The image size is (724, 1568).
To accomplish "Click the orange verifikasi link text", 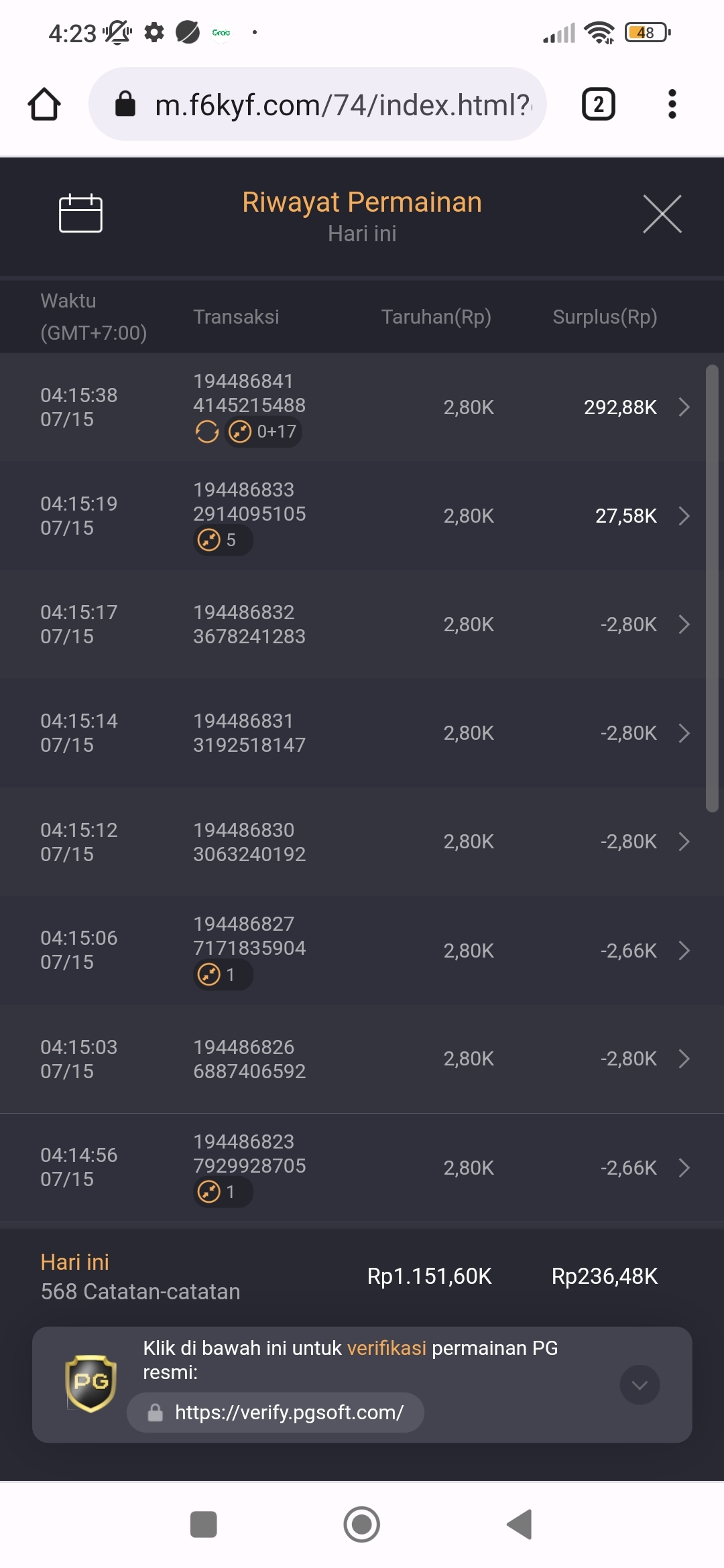I will point(387,1348).
